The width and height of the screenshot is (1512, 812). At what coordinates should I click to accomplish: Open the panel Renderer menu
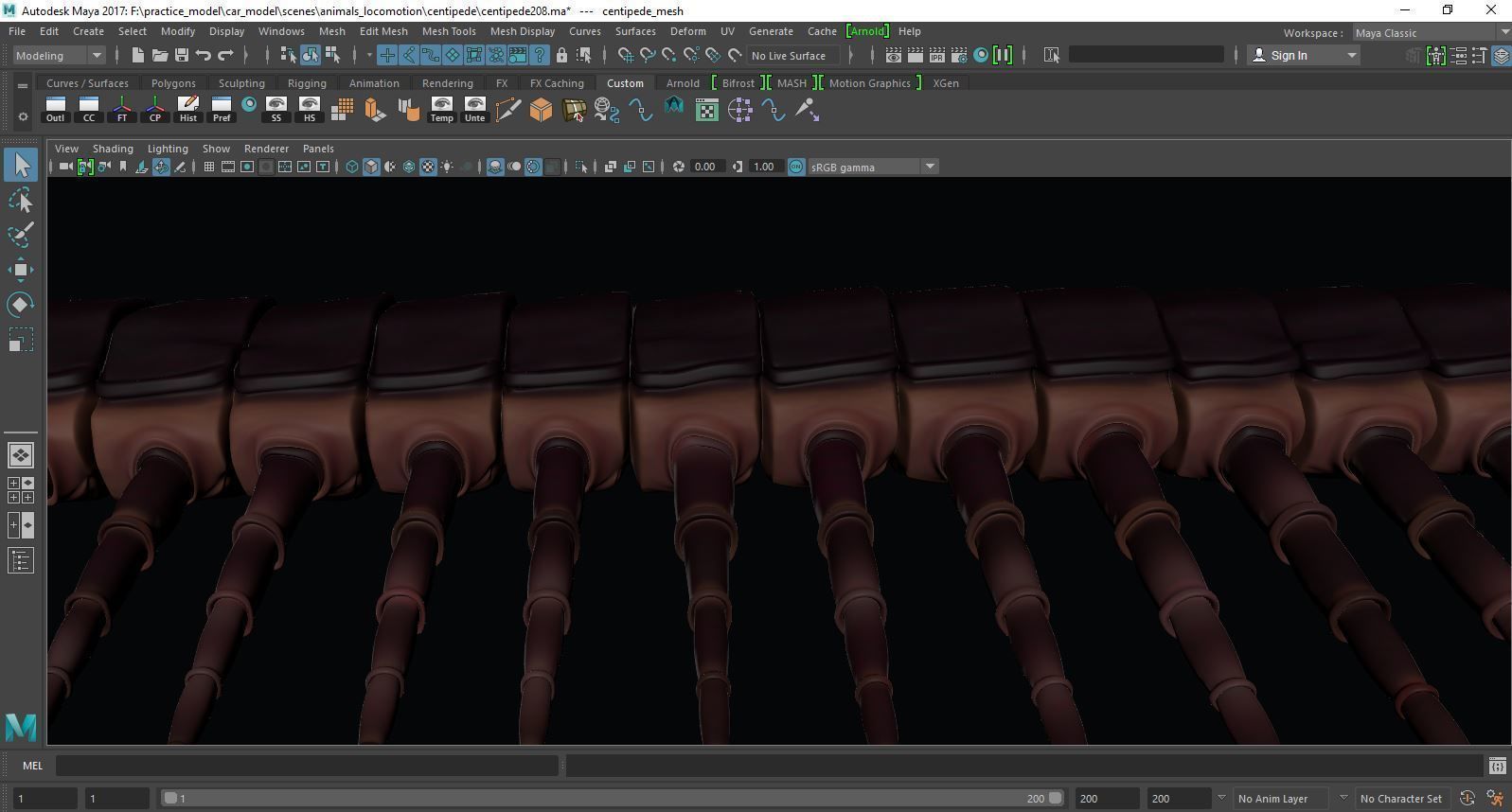pos(266,149)
